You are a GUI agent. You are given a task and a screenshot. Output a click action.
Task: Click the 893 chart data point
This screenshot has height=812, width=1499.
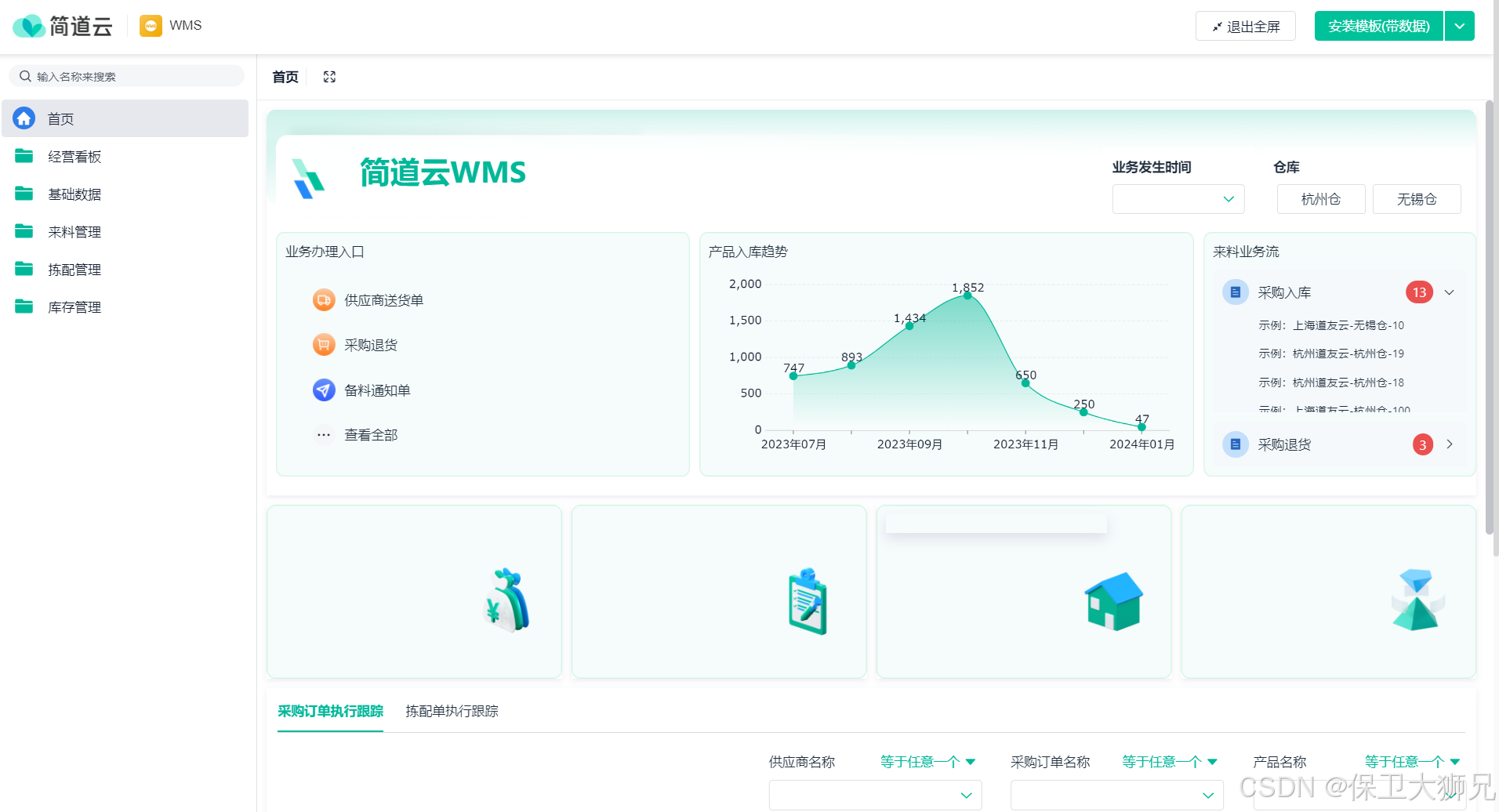coord(851,365)
